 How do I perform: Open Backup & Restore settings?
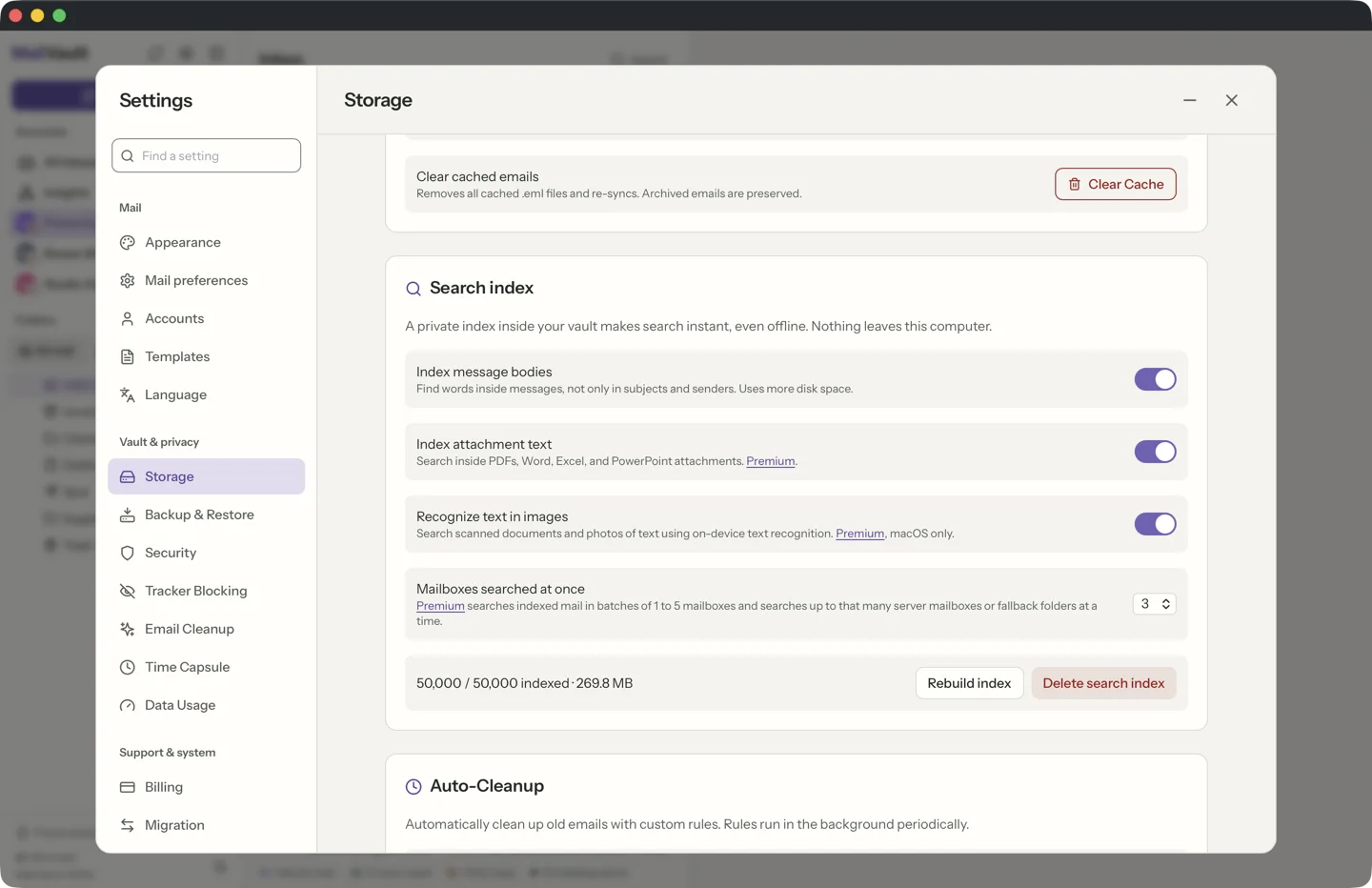[x=206, y=515]
